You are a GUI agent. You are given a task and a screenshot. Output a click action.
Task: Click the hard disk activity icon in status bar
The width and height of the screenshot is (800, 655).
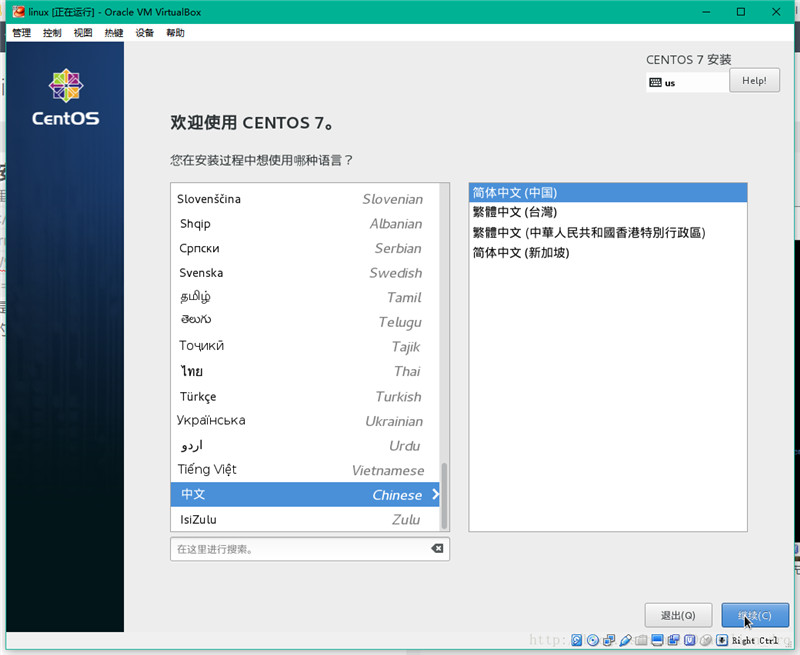(x=577, y=640)
